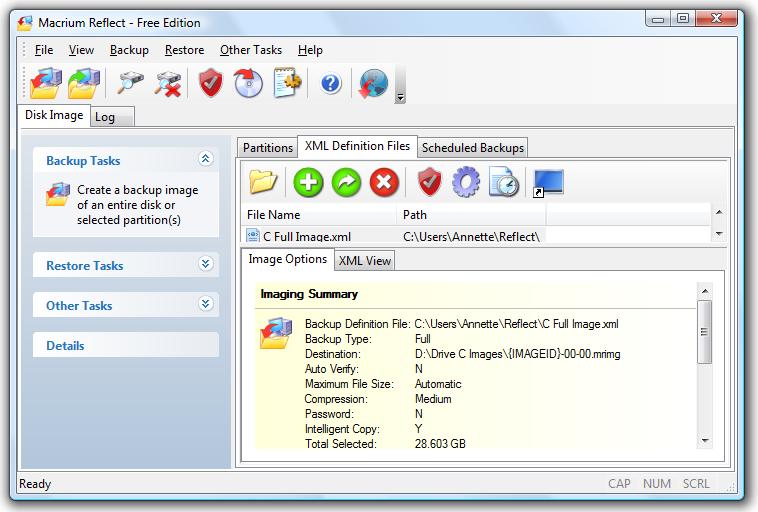Click the backup image icon in Backup Tasks panel
Image resolution: width=758 pixels, height=512 pixels.
click(58, 194)
